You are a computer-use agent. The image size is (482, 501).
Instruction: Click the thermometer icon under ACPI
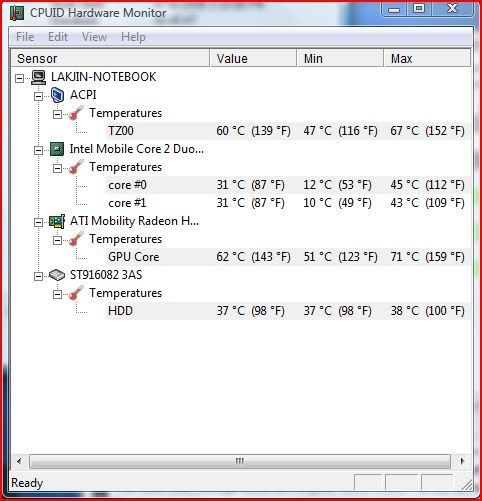pos(76,113)
